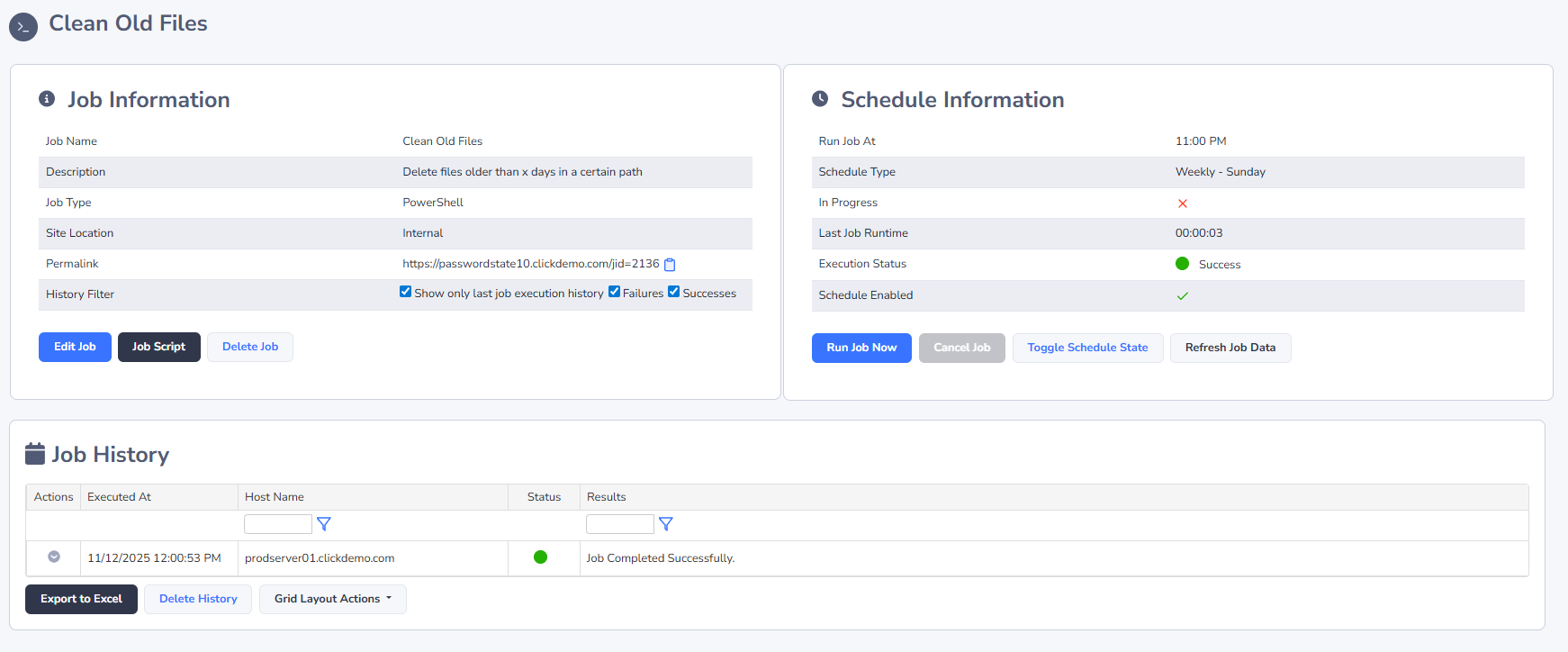1568x652 pixels.
Task: Sort the grid by Executed At column header
Action: click(x=119, y=497)
